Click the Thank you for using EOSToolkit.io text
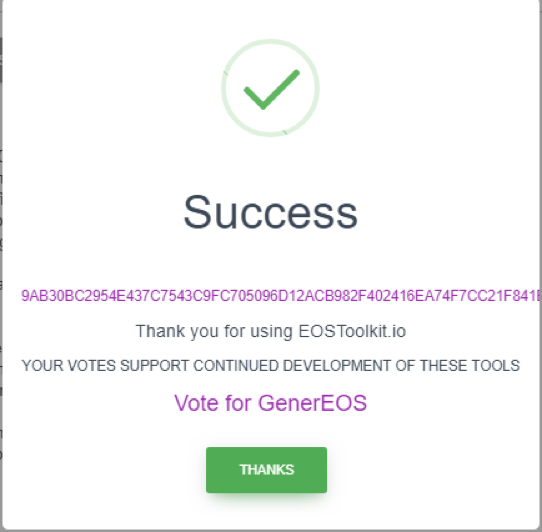This screenshot has width=542, height=532. point(271,332)
